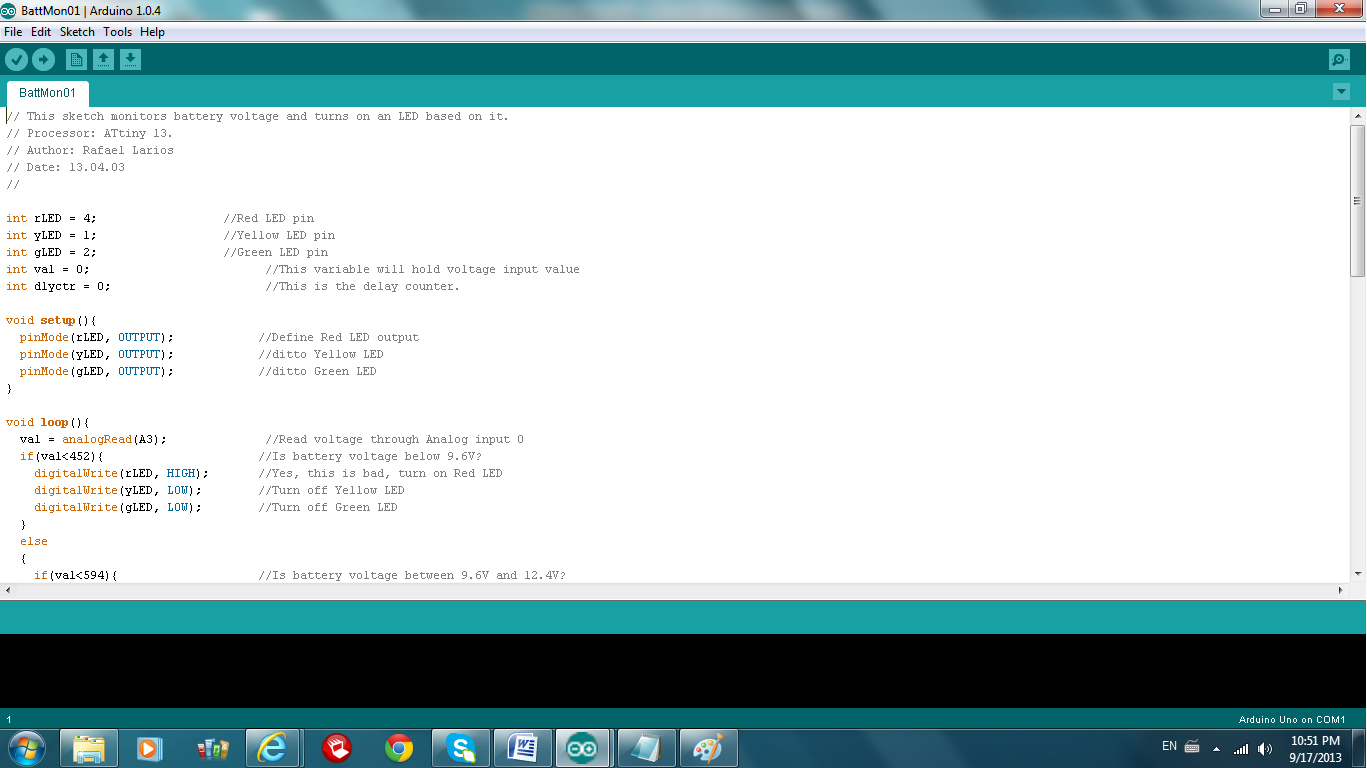
Task: Expand the system tray hidden icons
Action: (1215, 747)
